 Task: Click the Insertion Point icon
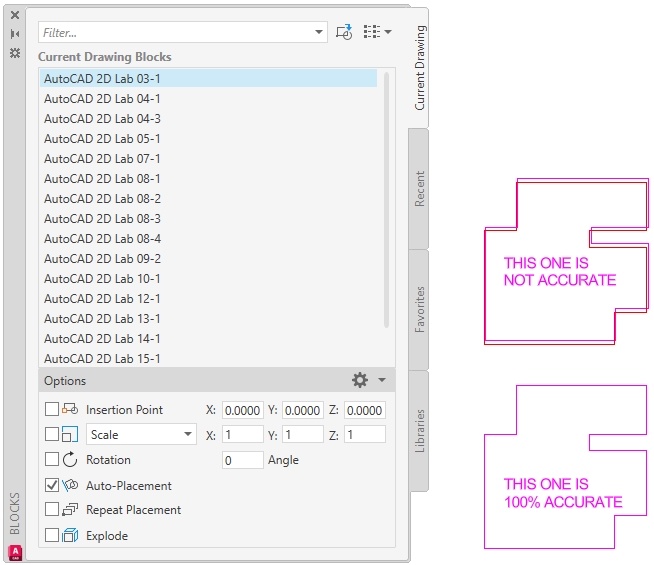click(x=70, y=409)
